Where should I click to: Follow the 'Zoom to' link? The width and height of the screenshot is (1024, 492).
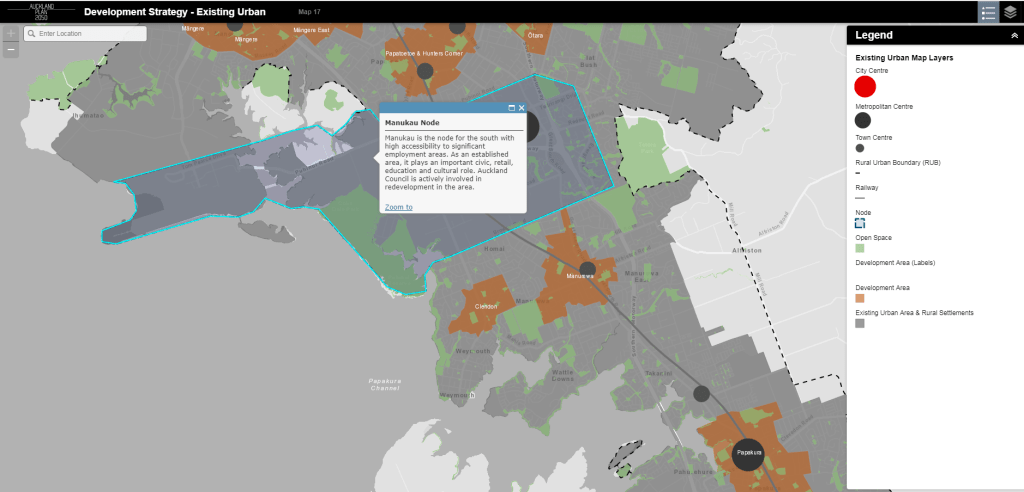click(x=398, y=207)
